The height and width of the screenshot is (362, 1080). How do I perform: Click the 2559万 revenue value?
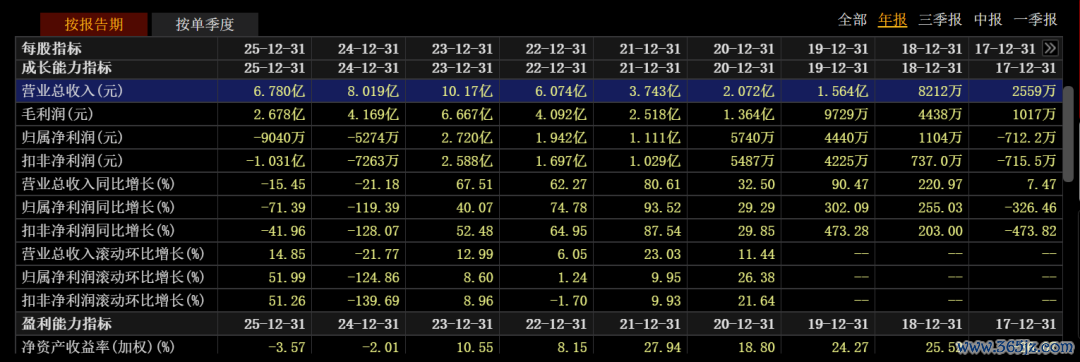tap(1035, 92)
